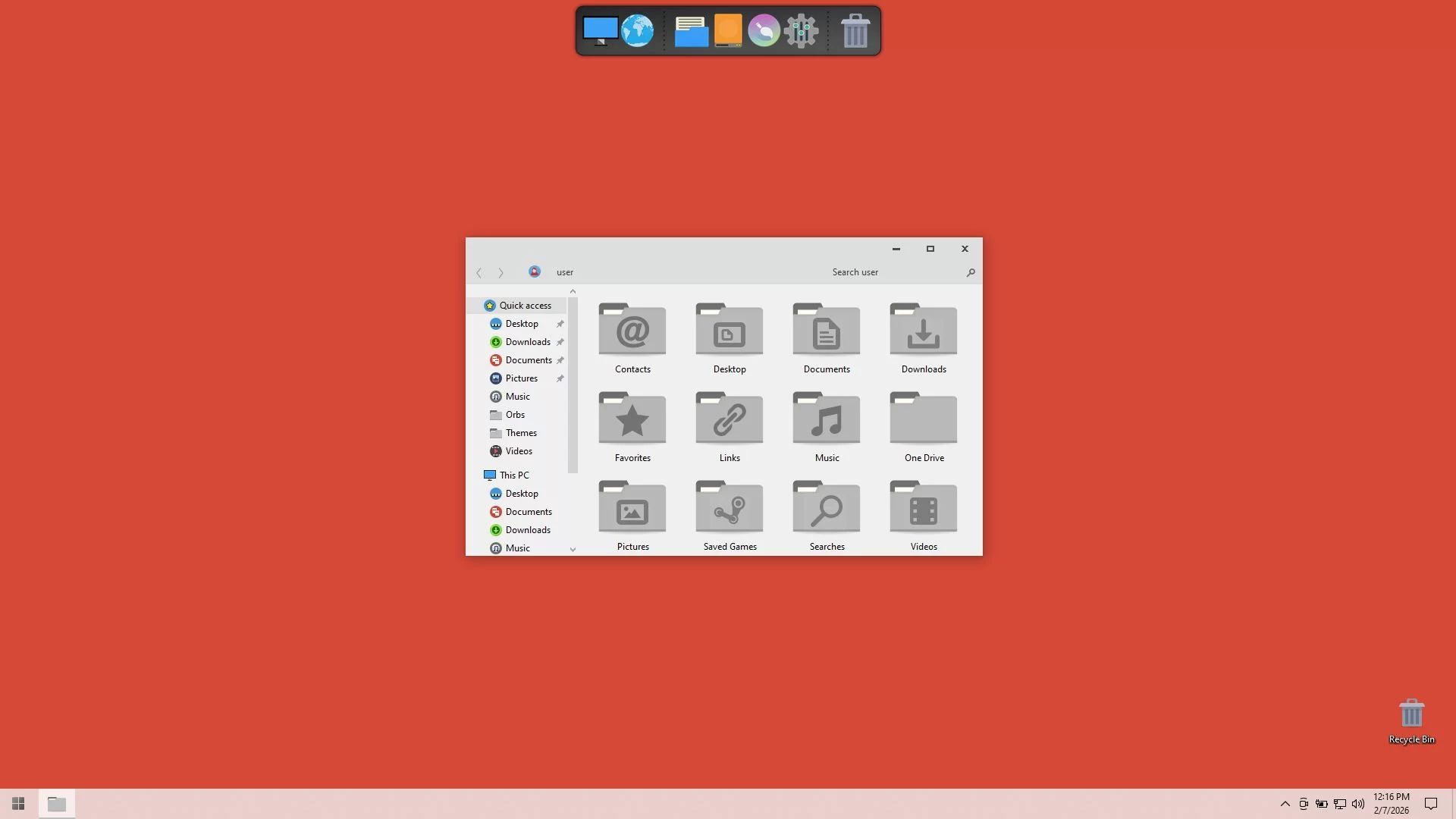The width and height of the screenshot is (1456, 819).
Task: Open the disc icon in top dock
Action: tap(764, 31)
